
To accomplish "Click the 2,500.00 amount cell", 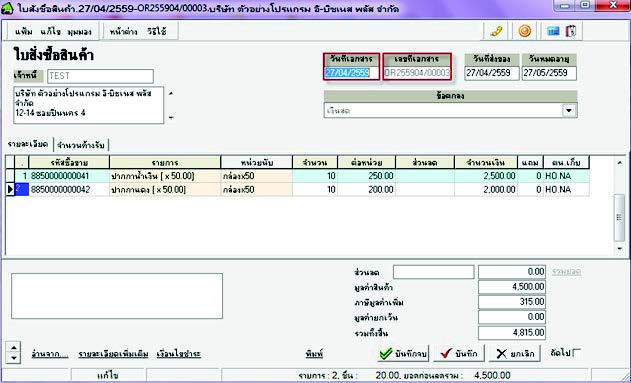I will pos(486,176).
